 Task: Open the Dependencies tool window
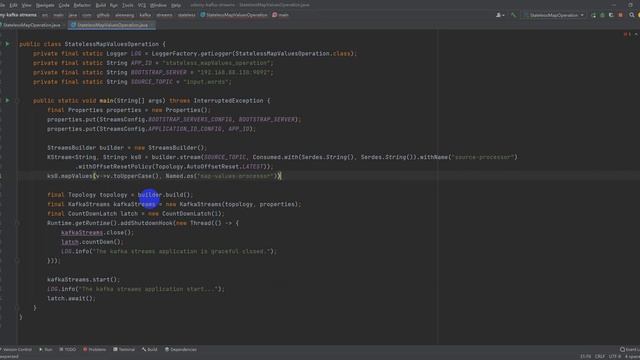click(x=181, y=349)
